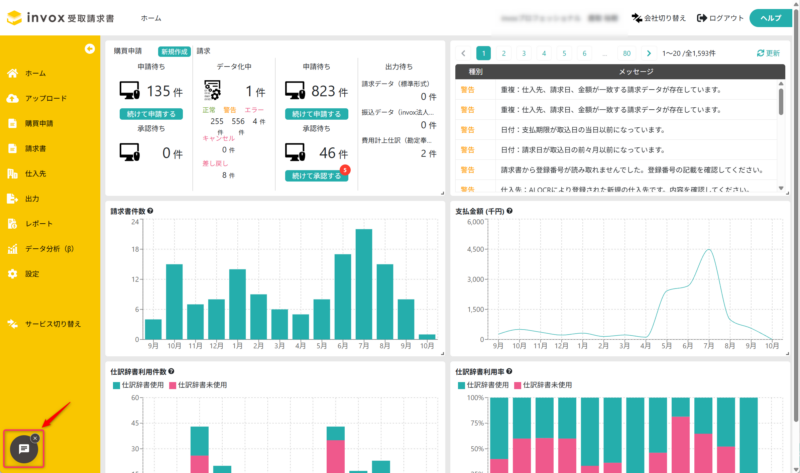The width and height of the screenshot is (800, 473).
Task: Open the ヘルプ button
Action: (x=770, y=18)
